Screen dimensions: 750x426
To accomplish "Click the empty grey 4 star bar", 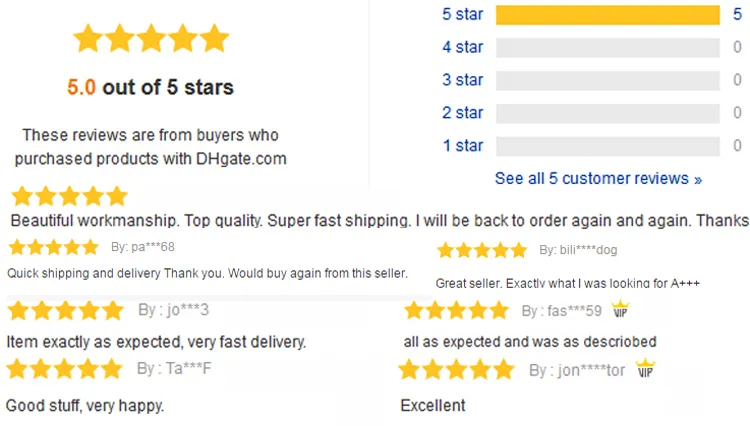I will [x=607, y=48].
